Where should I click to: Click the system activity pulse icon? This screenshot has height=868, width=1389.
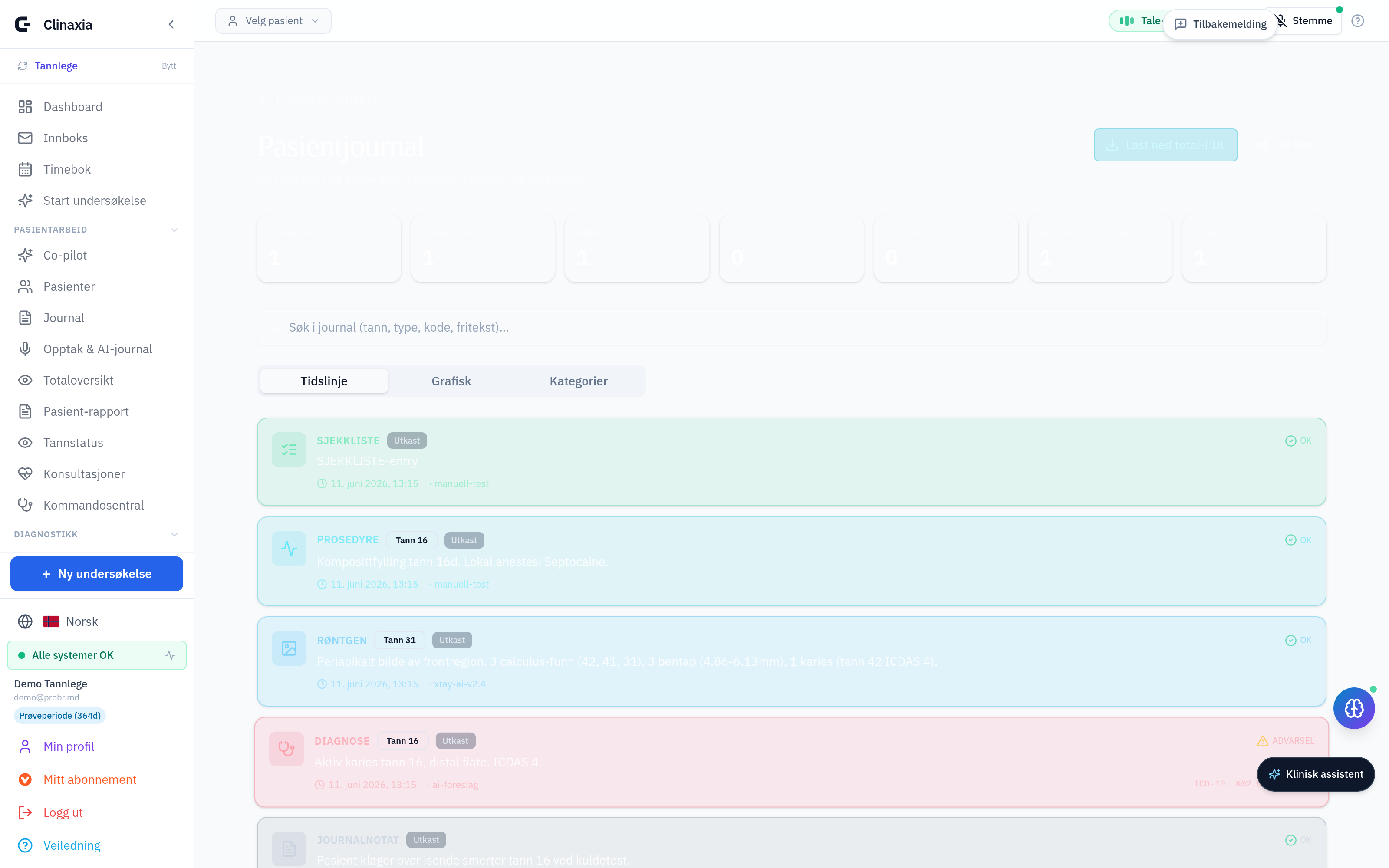tap(171, 655)
